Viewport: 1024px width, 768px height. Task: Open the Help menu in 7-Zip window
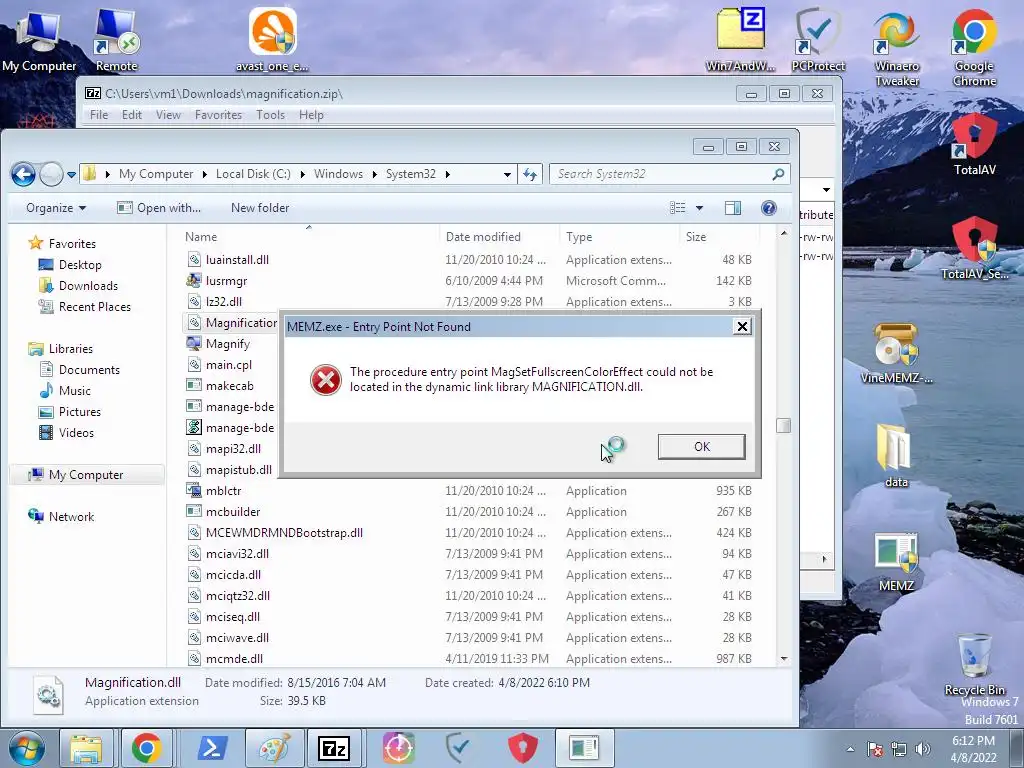click(x=312, y=115)
